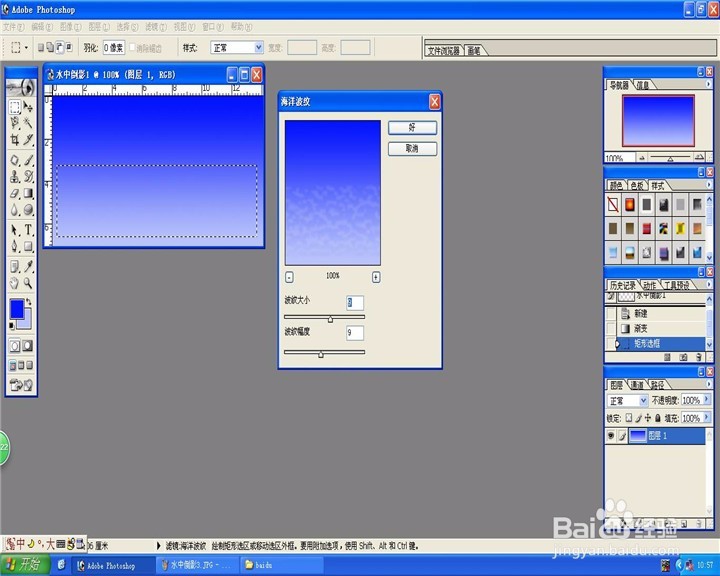This screenshot has width=720, height=576.
Task: Open the 滤镜 (Filter) menu
Action: tap(156, 27)
